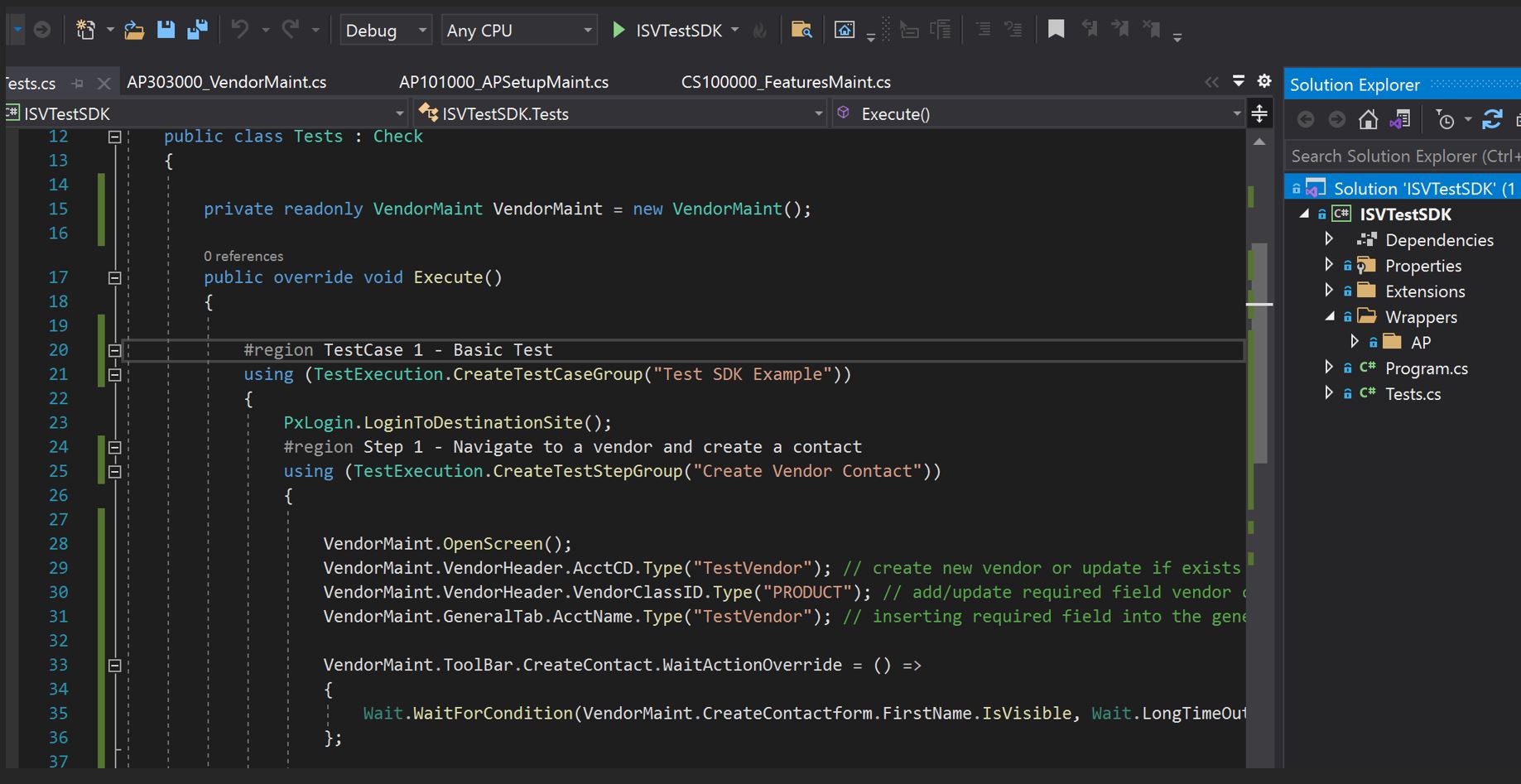The height and width of the screenshot is (784, 1521).
Task: Click the Undo arrow icon
Action: coord(240,30)
